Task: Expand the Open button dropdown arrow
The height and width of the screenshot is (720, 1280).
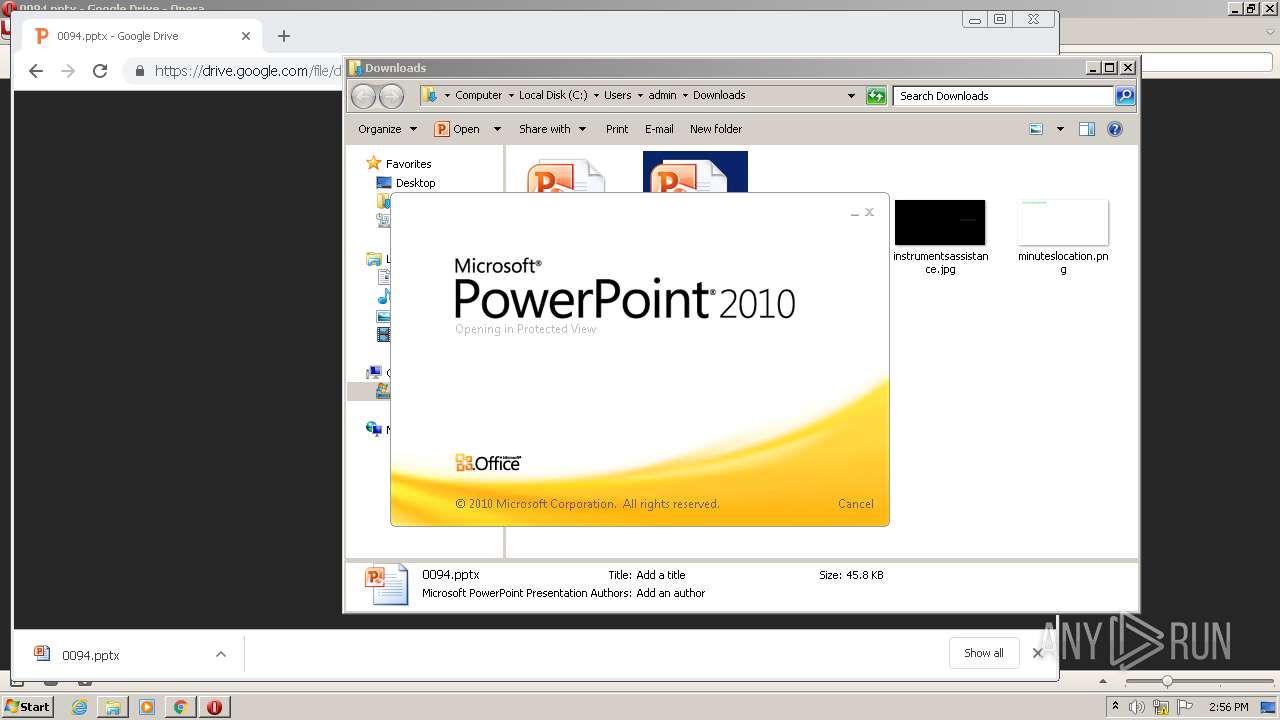Action: click(x=497, y=129)
